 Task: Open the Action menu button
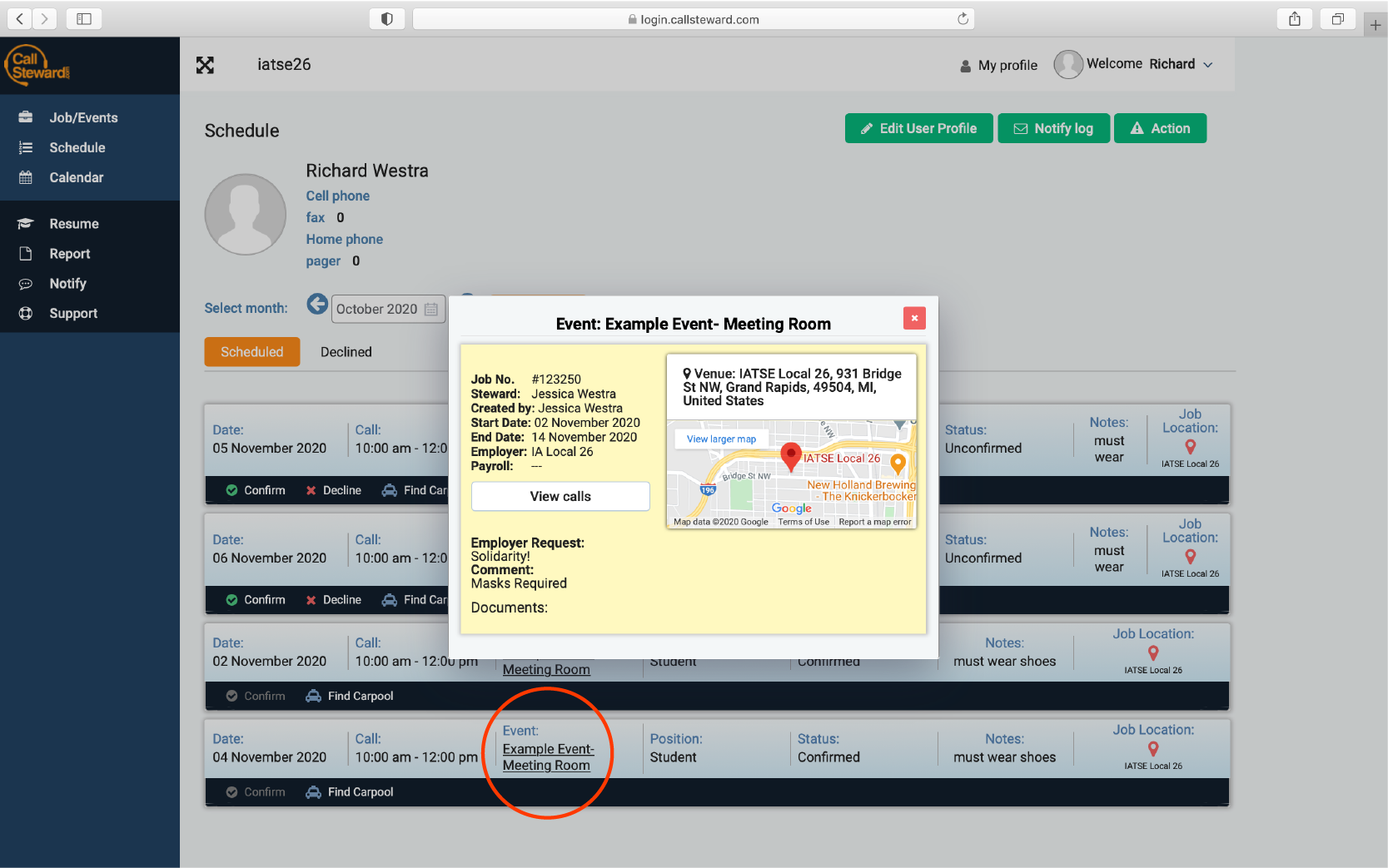point(1160,128)
